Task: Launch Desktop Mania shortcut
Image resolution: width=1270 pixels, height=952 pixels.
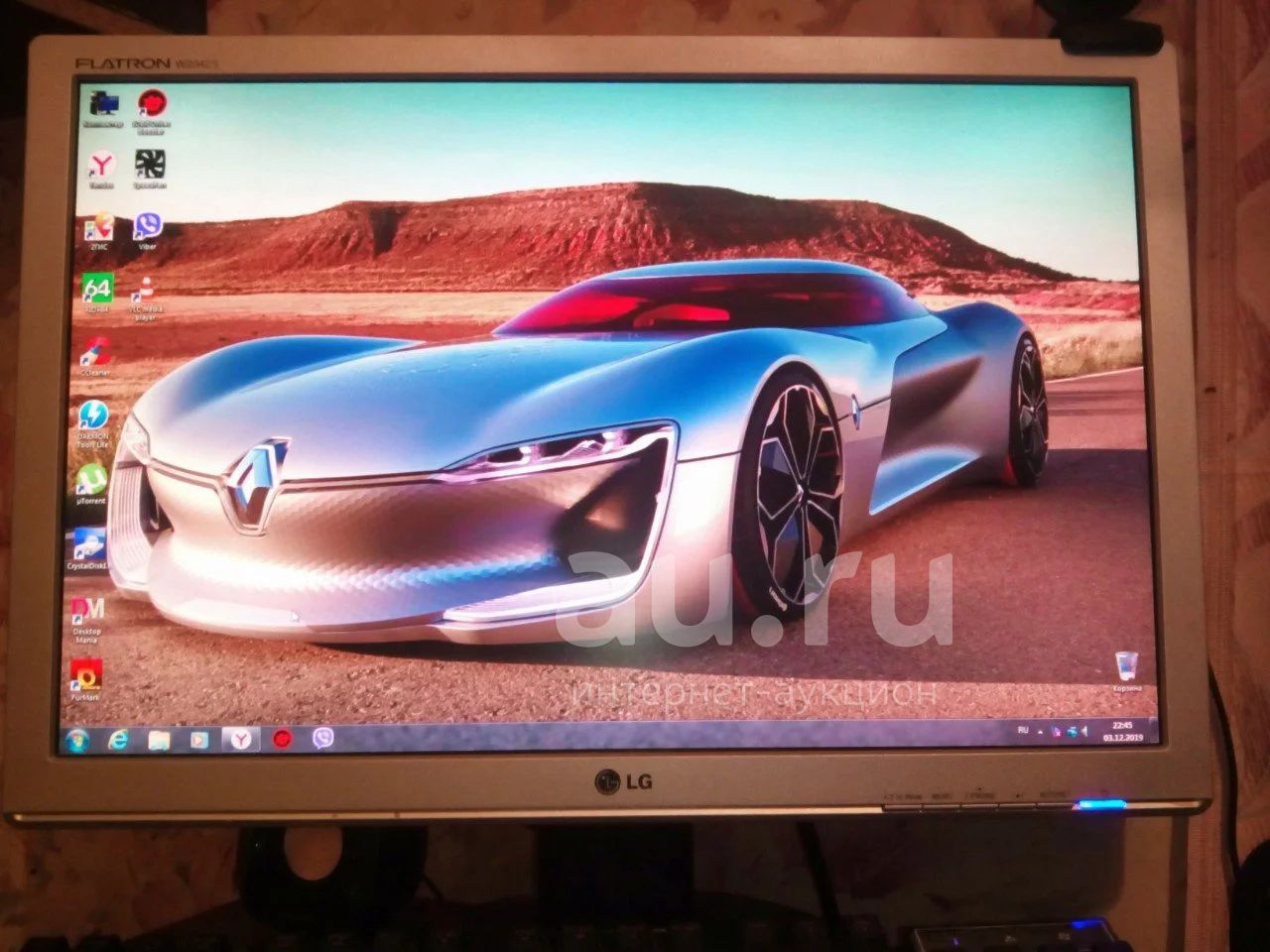Action: click(87, 620)
